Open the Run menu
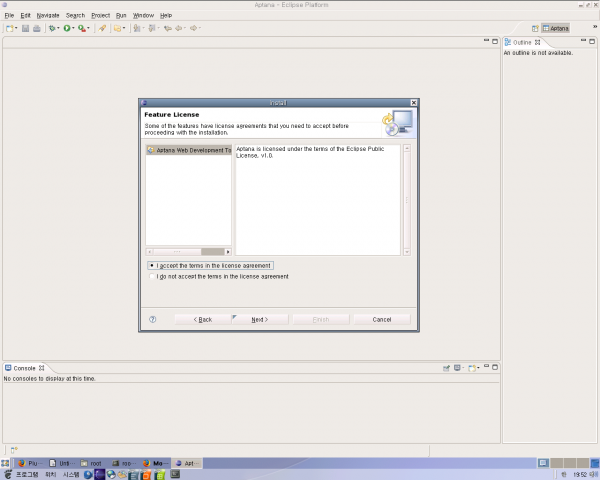This screenshot has height=480, width=600. click(x=121, y=15)
